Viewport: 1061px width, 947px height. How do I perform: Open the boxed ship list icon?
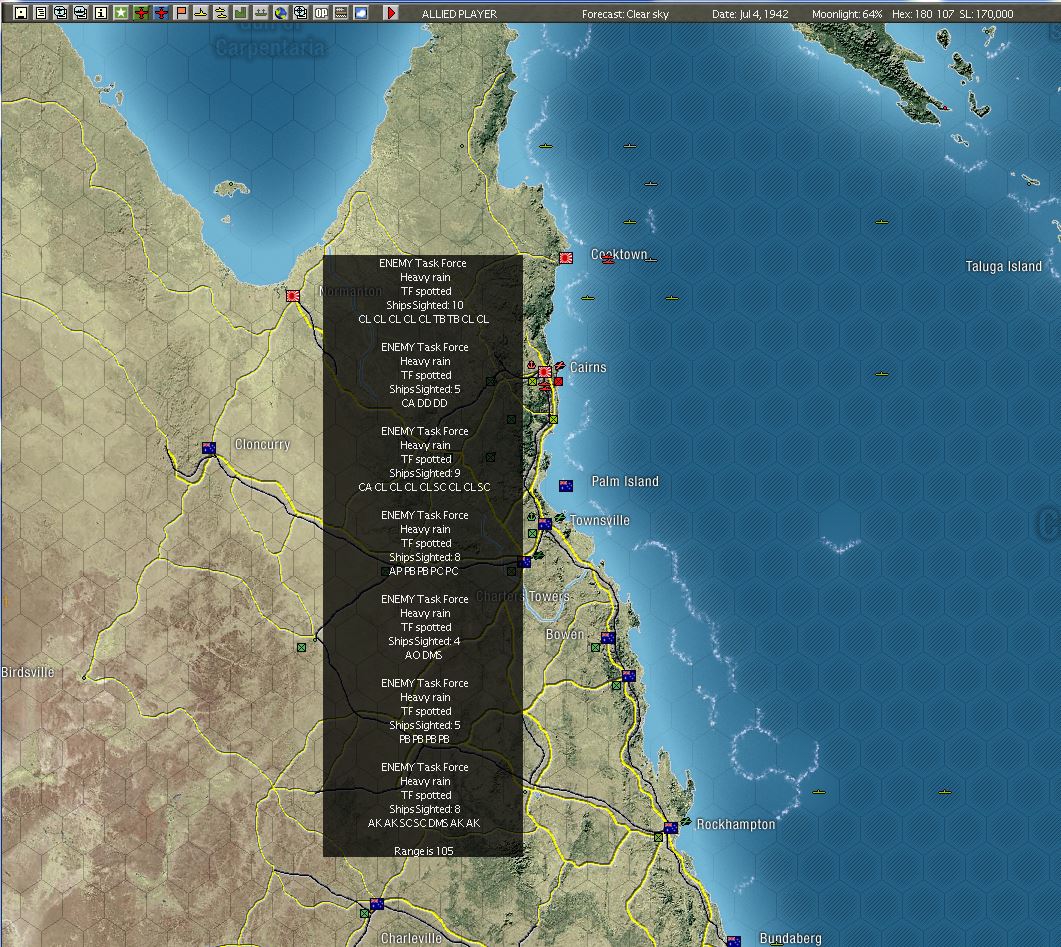point(81,13)
